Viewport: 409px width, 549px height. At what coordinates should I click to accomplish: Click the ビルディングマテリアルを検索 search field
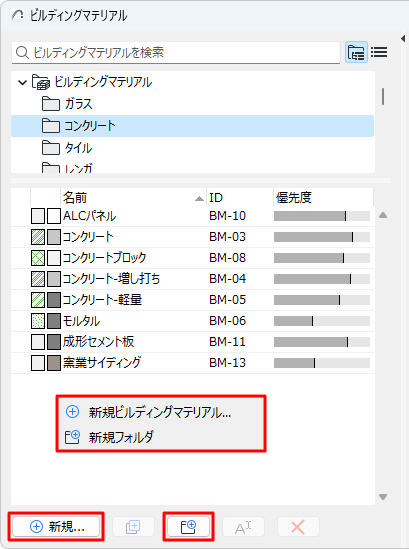click(176, 53)
